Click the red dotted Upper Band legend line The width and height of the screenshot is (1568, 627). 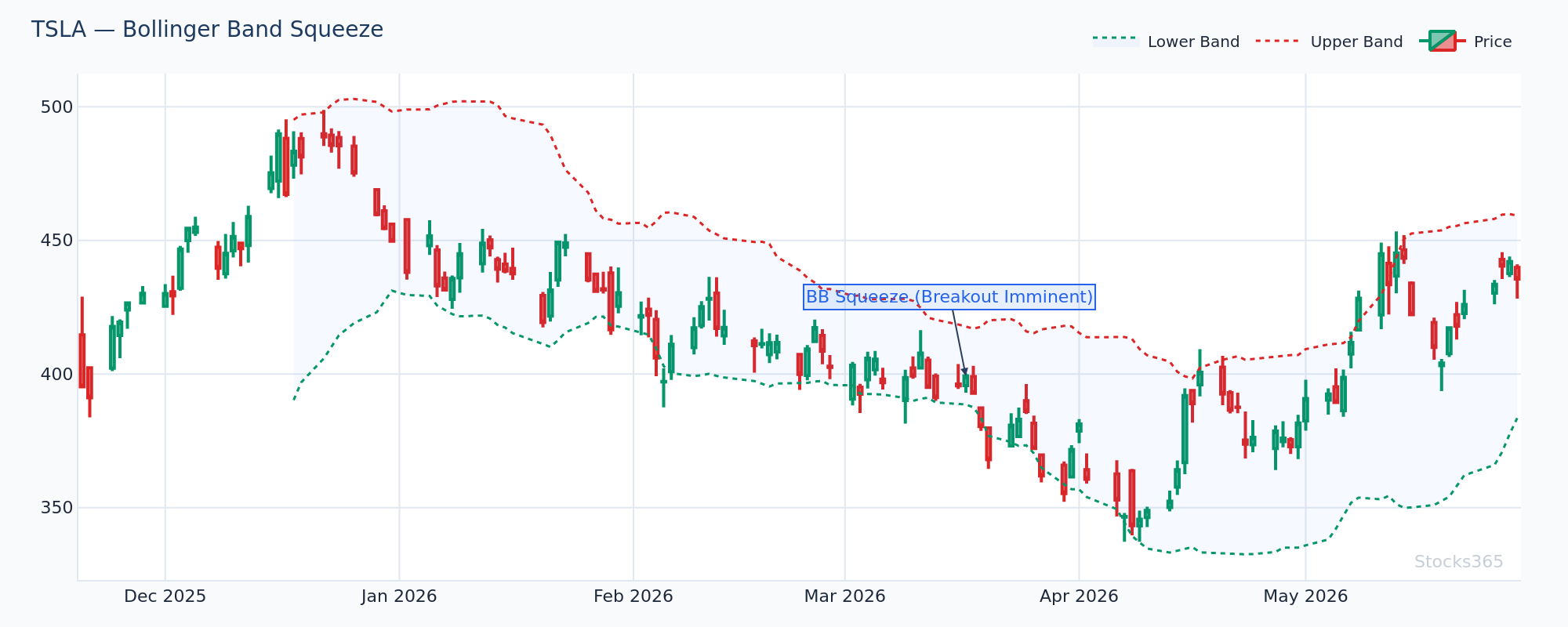(x=1279, y=41)
